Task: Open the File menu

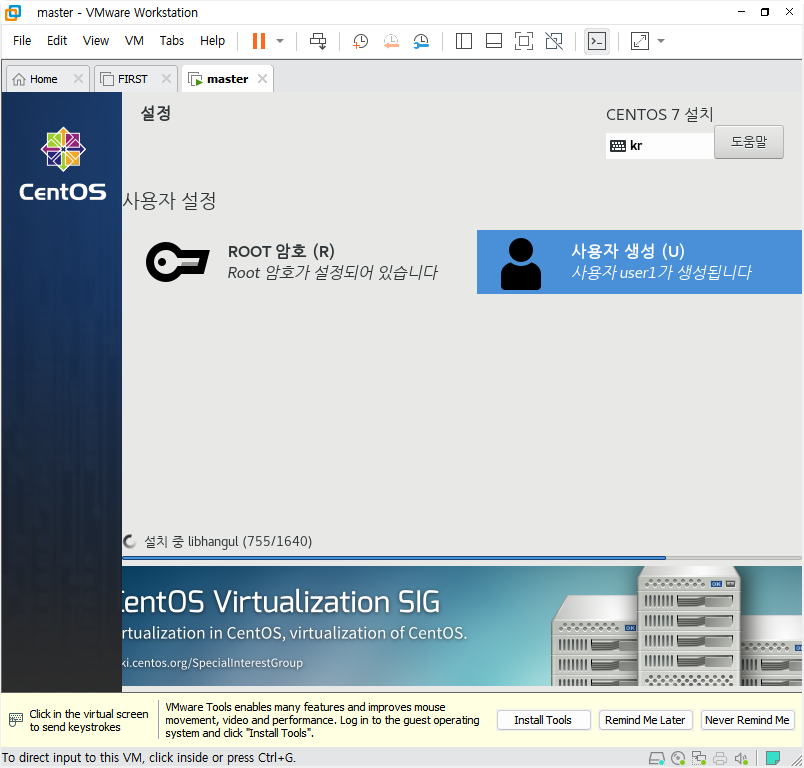Action: tap(22, 41)
